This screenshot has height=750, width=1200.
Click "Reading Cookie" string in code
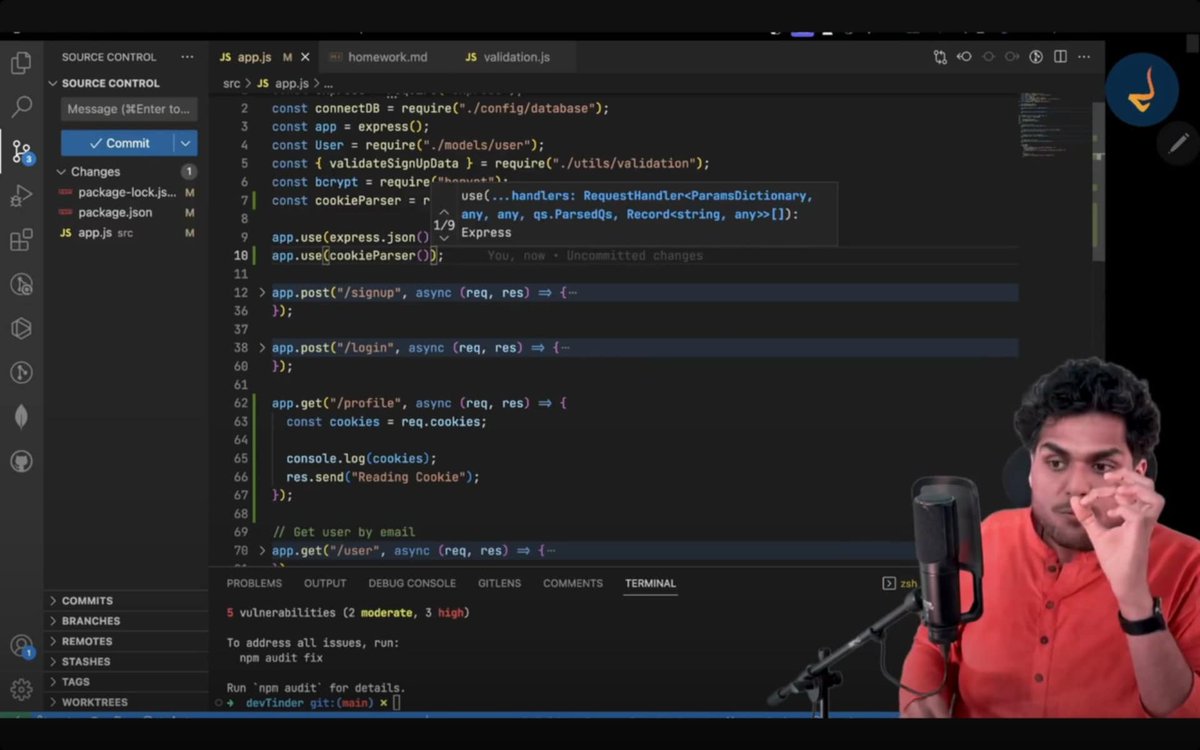pos(409,477)
